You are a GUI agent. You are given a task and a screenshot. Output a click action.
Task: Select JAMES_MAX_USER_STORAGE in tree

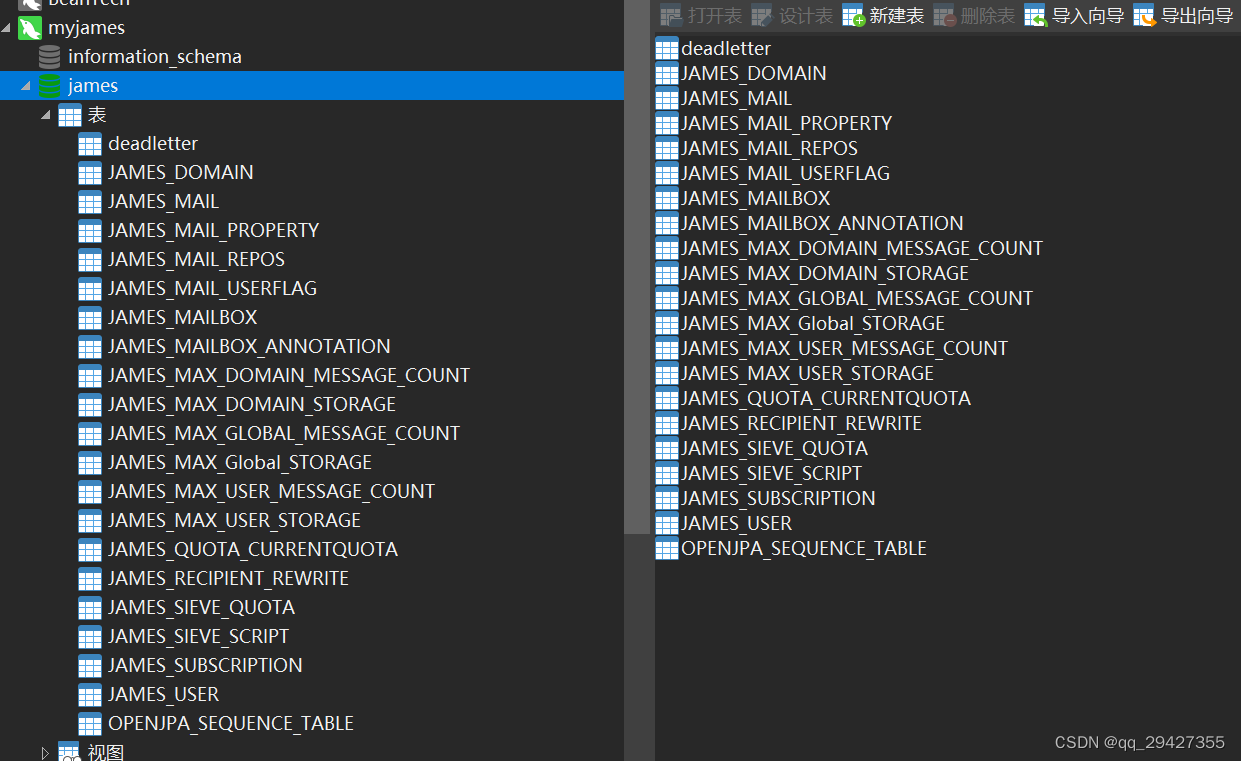pos(235,521)
